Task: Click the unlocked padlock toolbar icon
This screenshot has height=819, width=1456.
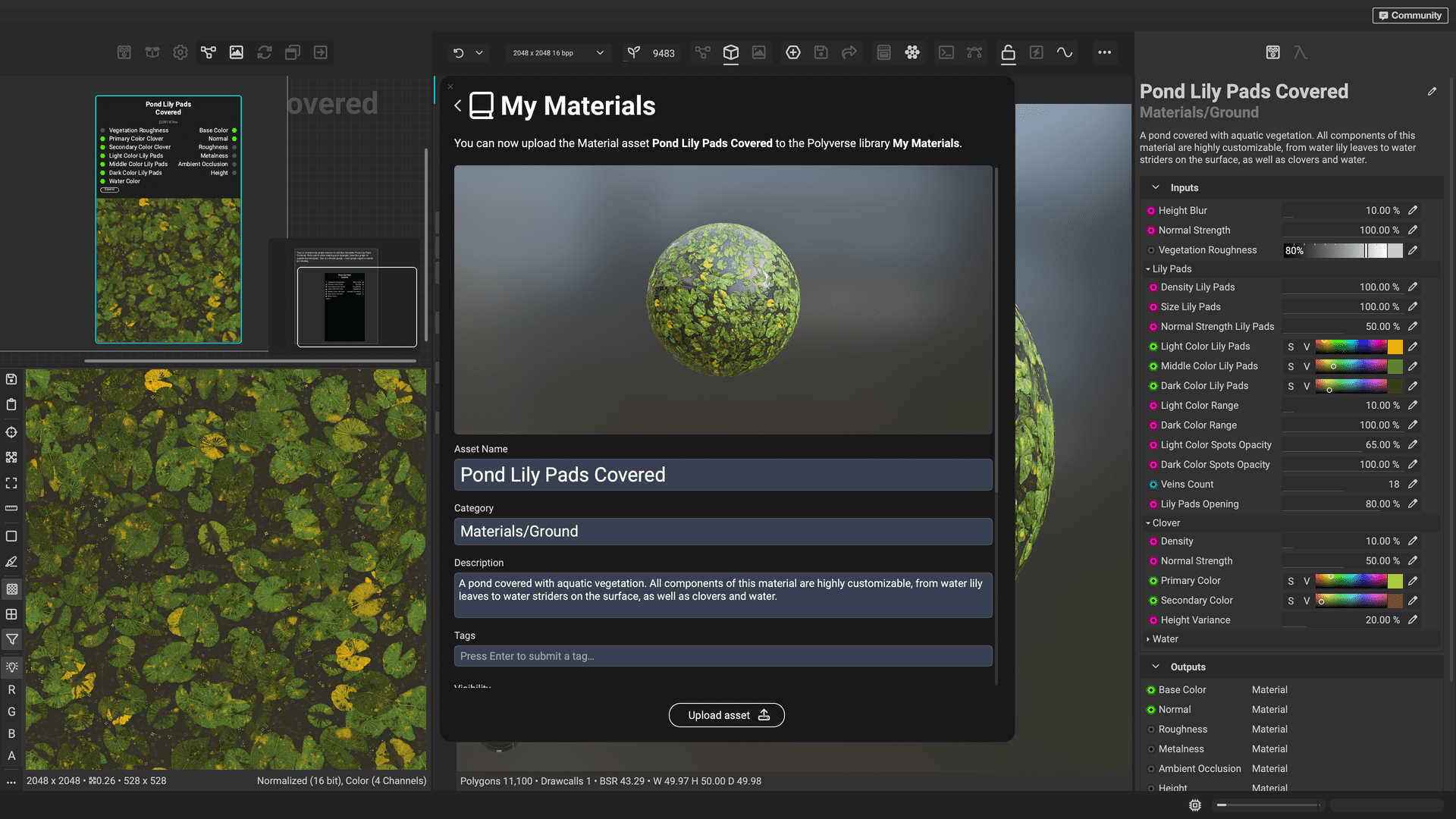Action: click(1008, 52)
